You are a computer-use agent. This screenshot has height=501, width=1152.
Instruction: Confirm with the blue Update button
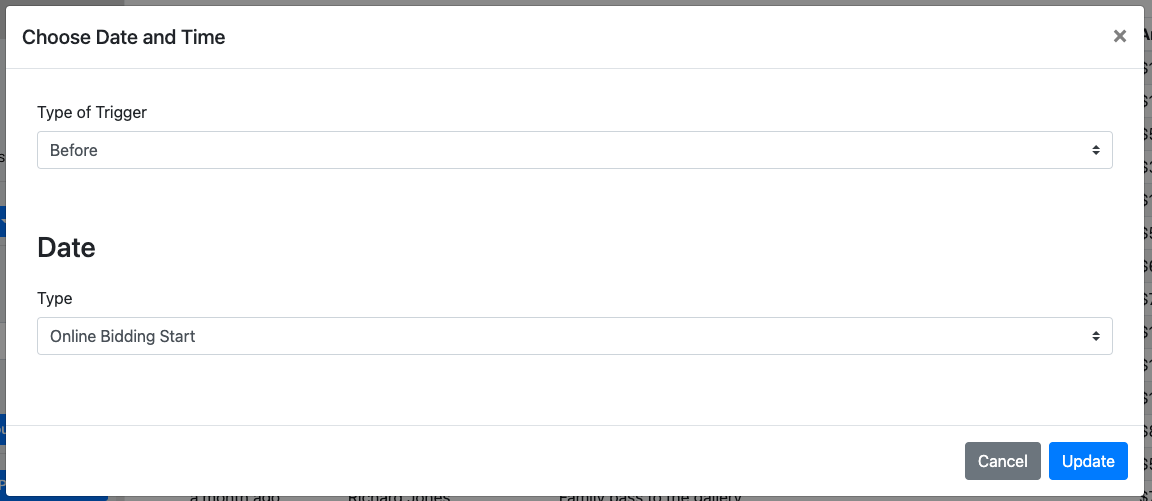1087,461
